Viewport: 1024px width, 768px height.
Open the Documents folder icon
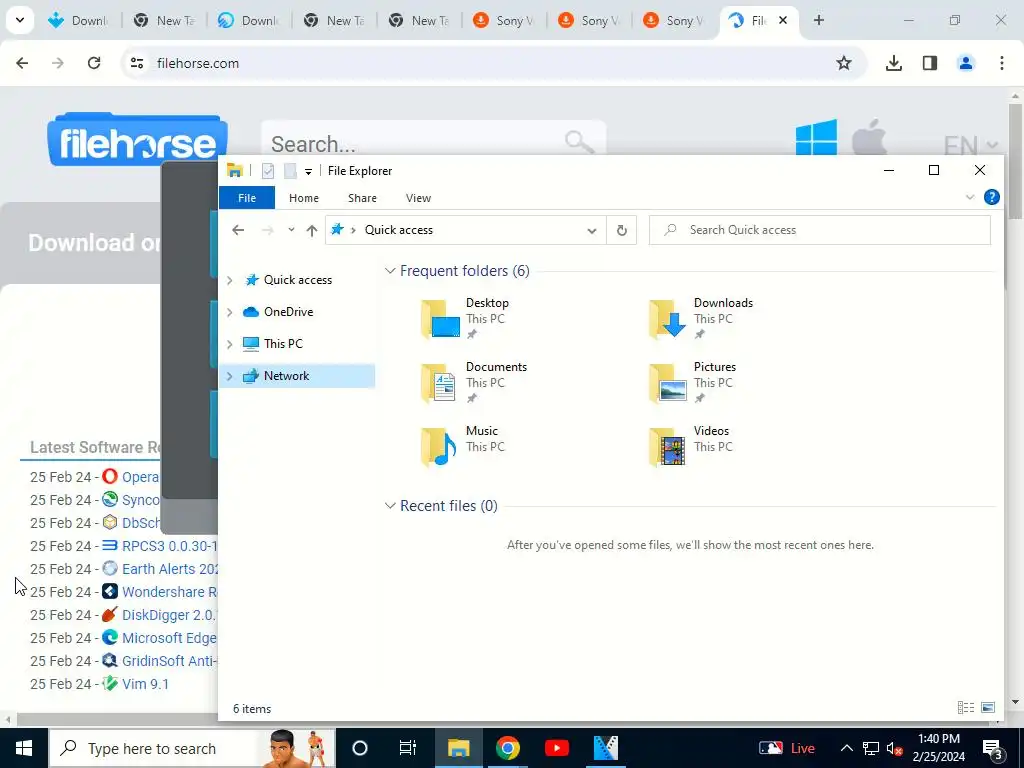(x=439, y=383)
